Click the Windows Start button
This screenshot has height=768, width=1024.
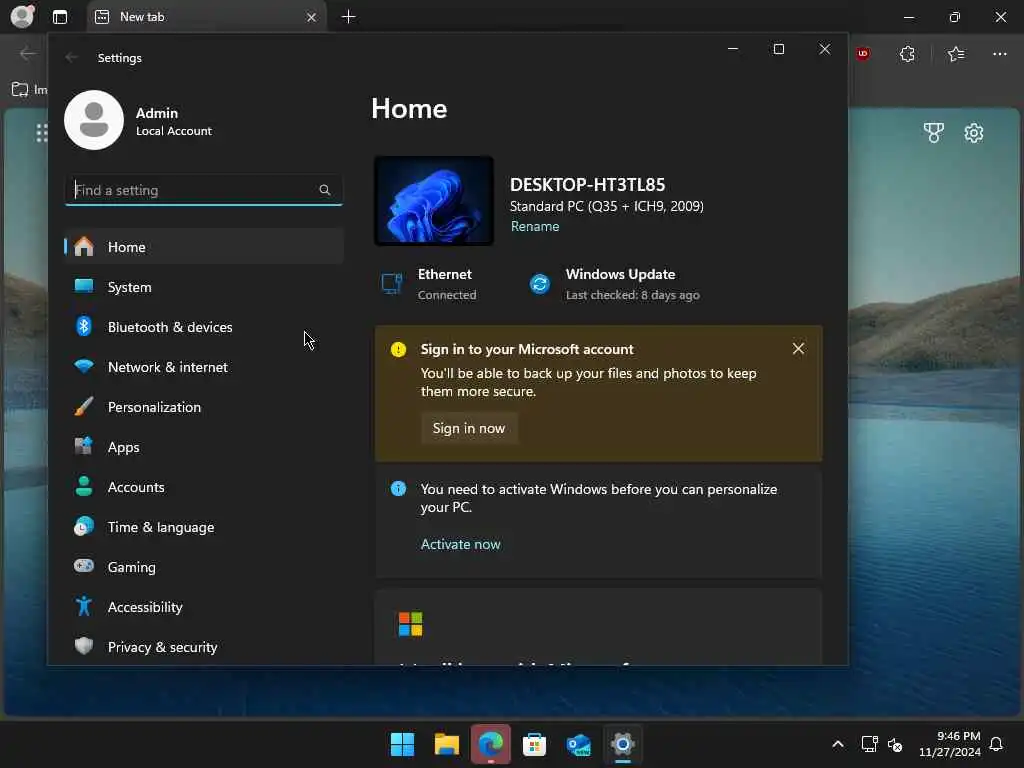[x=402, y=744]
